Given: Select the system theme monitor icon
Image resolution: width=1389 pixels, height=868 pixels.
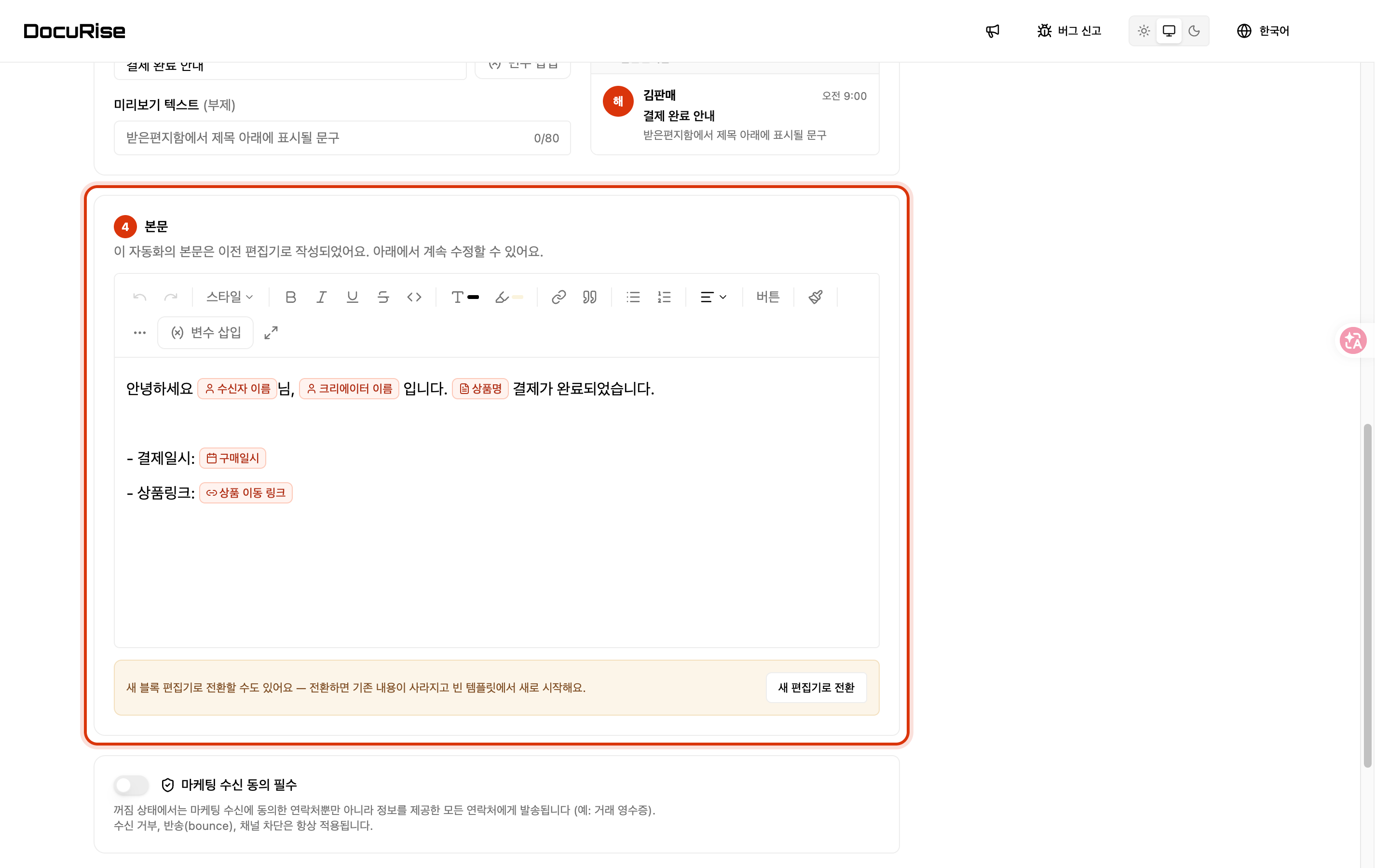Looking at the screenshot, I should pyautogui.click(x=1169, y=31).
